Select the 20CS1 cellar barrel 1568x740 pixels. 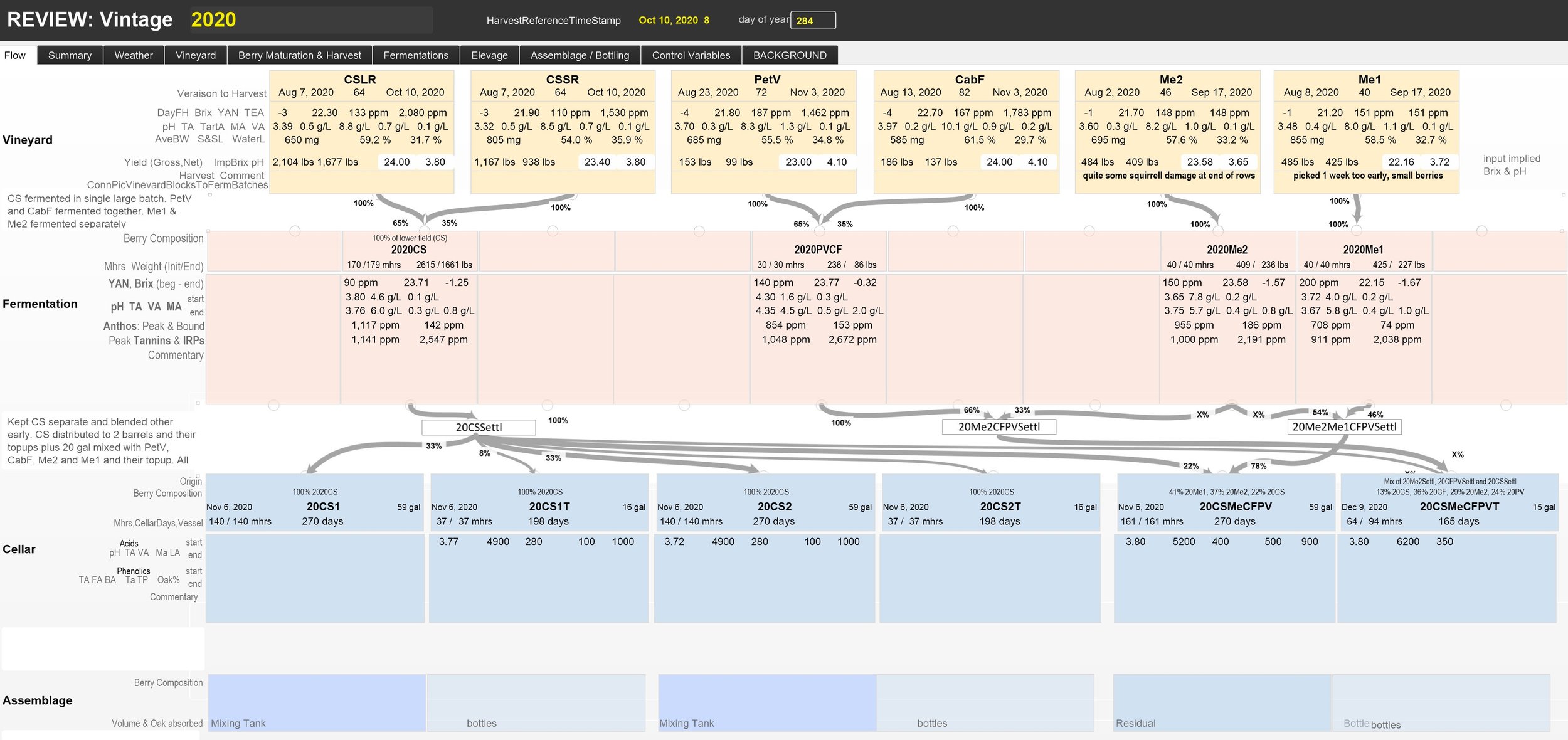[323, 506]
